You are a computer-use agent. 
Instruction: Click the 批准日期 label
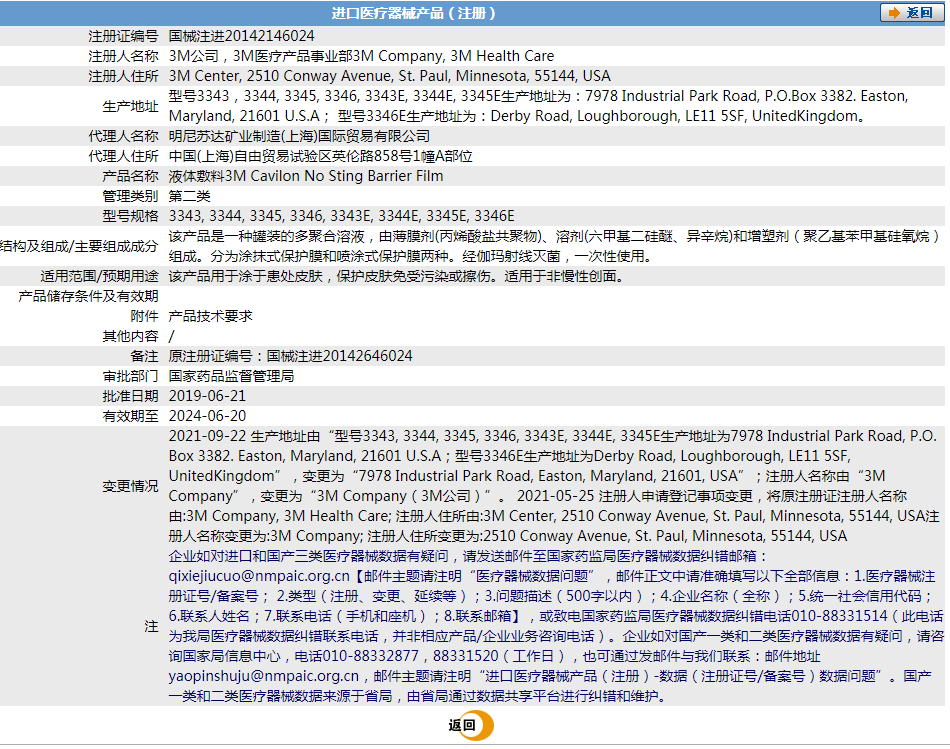pos(130,396)
